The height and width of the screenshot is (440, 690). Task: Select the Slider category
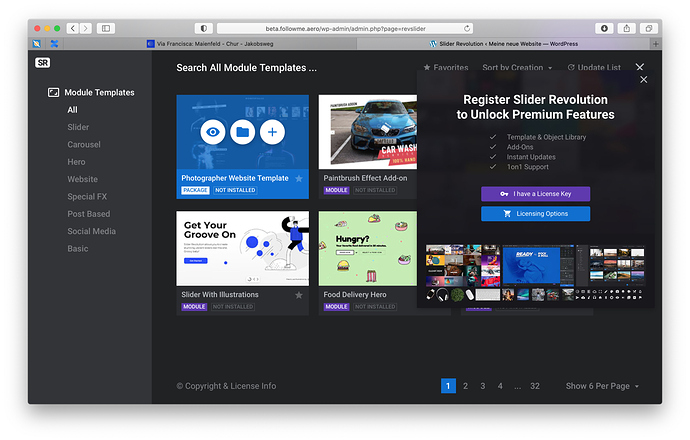(x=78, y=127)
